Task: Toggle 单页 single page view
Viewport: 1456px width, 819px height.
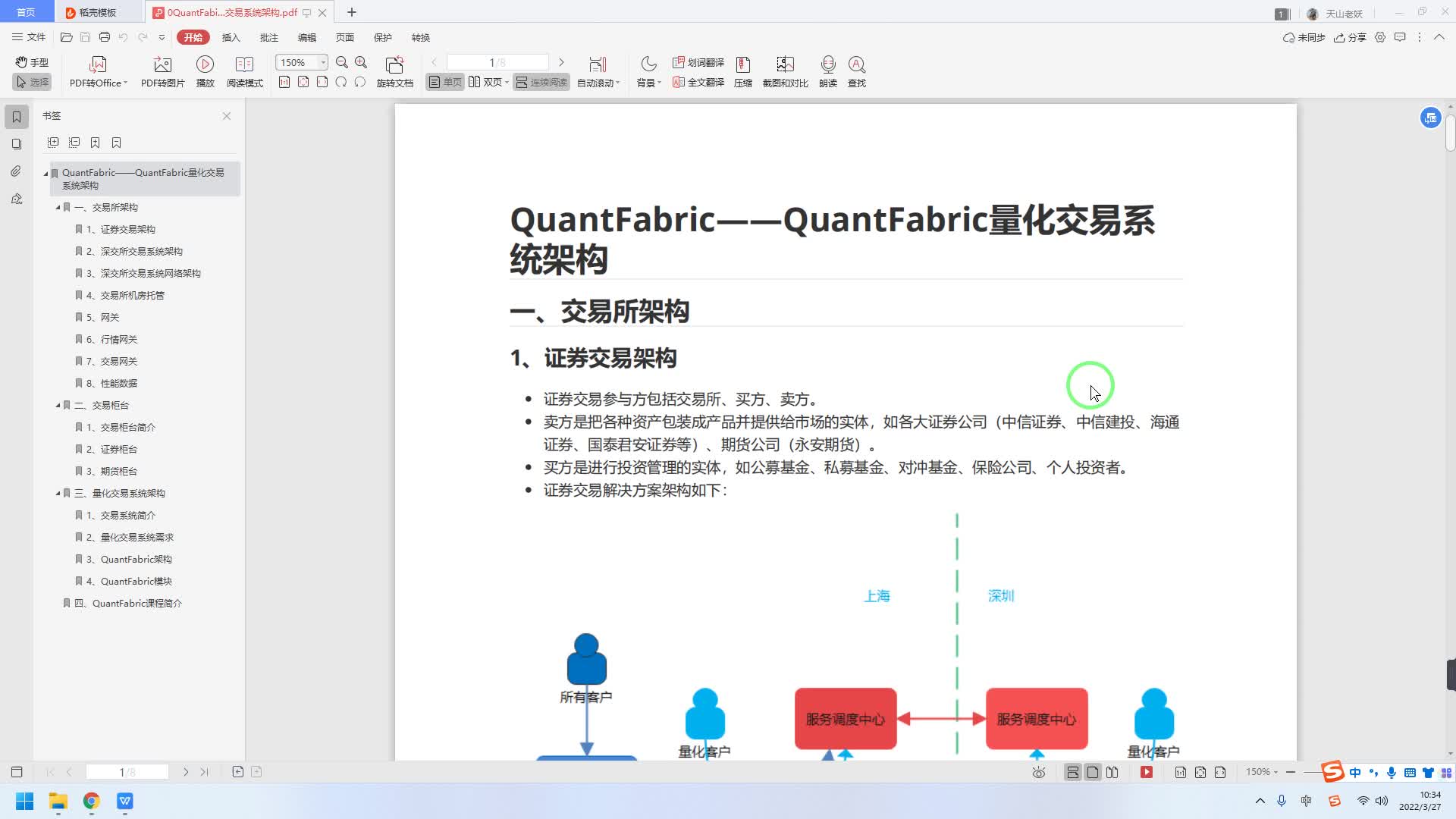Action: 445,82
